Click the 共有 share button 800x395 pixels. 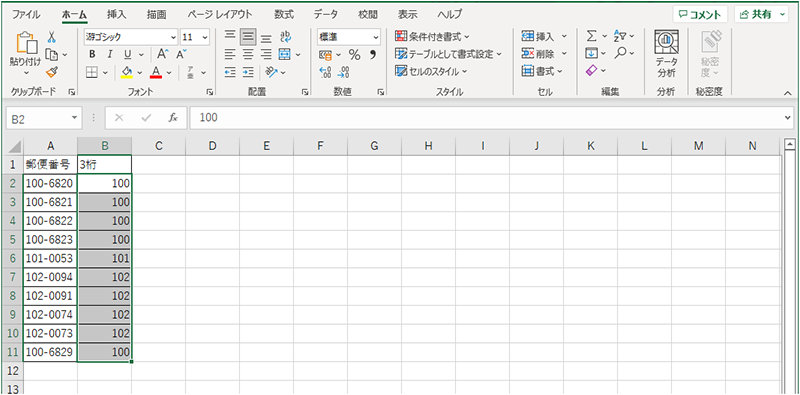(x=762, y=15)
